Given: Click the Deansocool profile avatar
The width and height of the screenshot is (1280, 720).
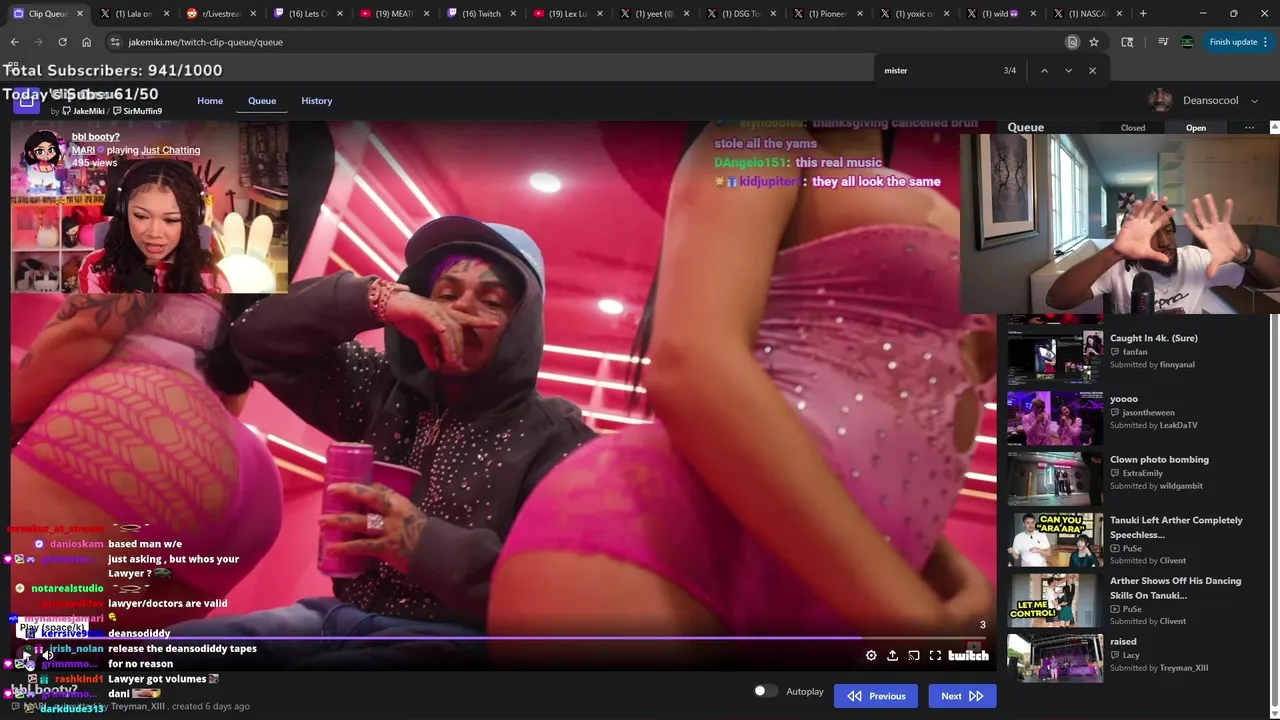Looking at the screenshot, I should coord(1160,101).
